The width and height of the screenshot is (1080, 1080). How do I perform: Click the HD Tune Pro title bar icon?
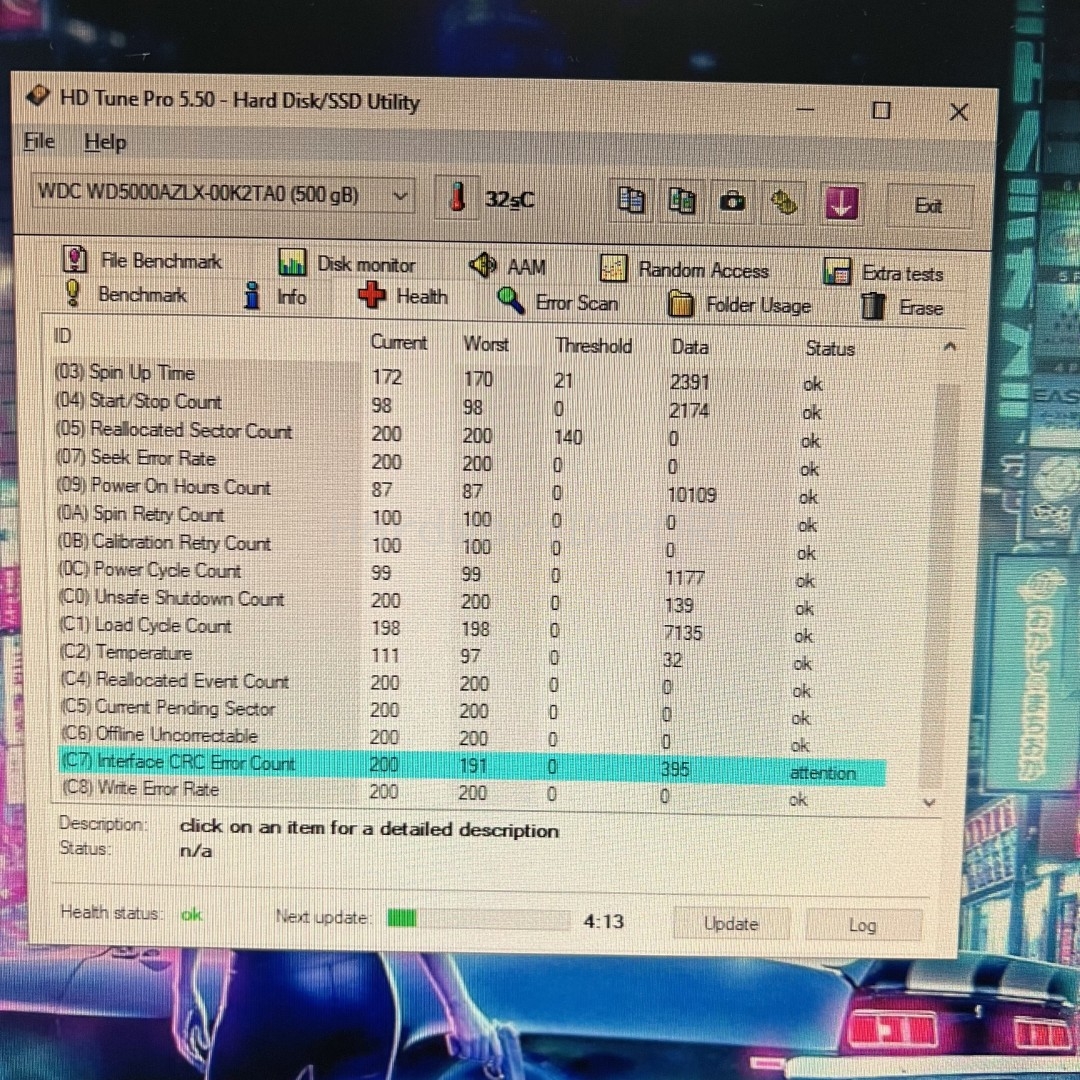(x=38, y=96)
